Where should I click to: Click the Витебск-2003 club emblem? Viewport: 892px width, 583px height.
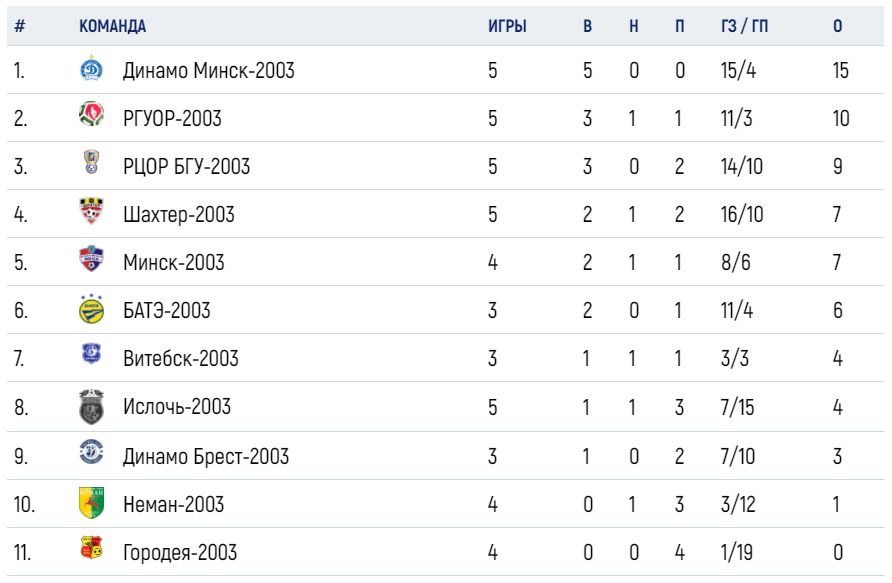(91, 354)
